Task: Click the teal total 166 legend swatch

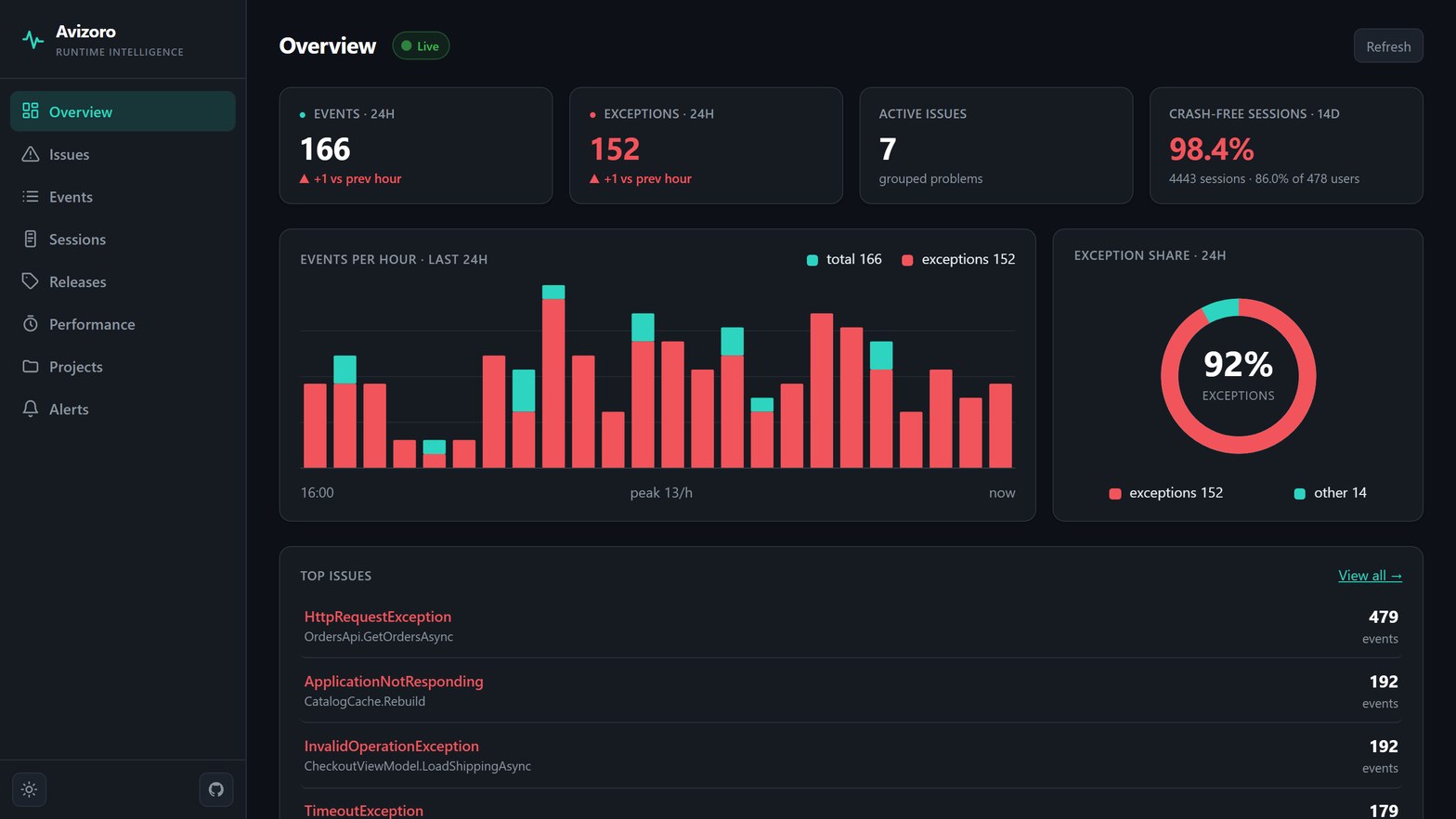Action: tap(812, 260)
